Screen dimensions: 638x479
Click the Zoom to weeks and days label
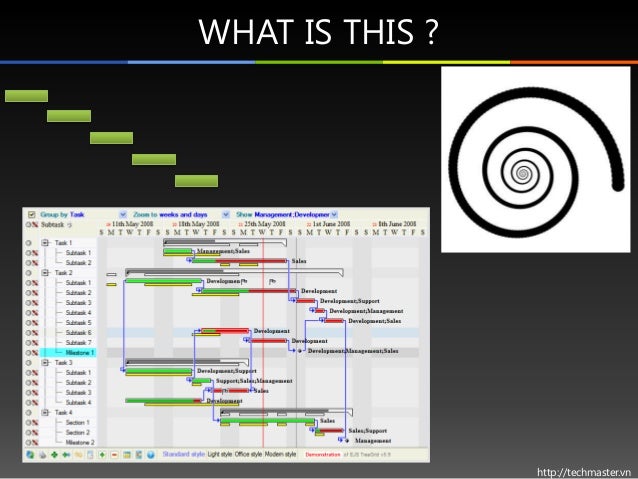tap(170, 214)
